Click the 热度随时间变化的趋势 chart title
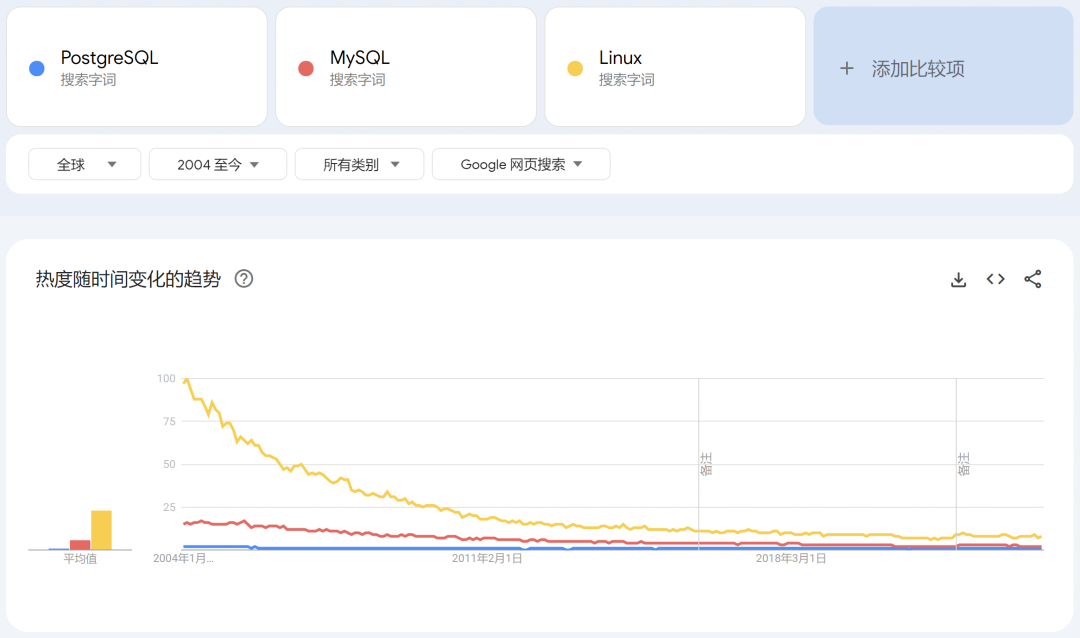The height and width of the screenshot is (638, 1080). coord(128,279)
